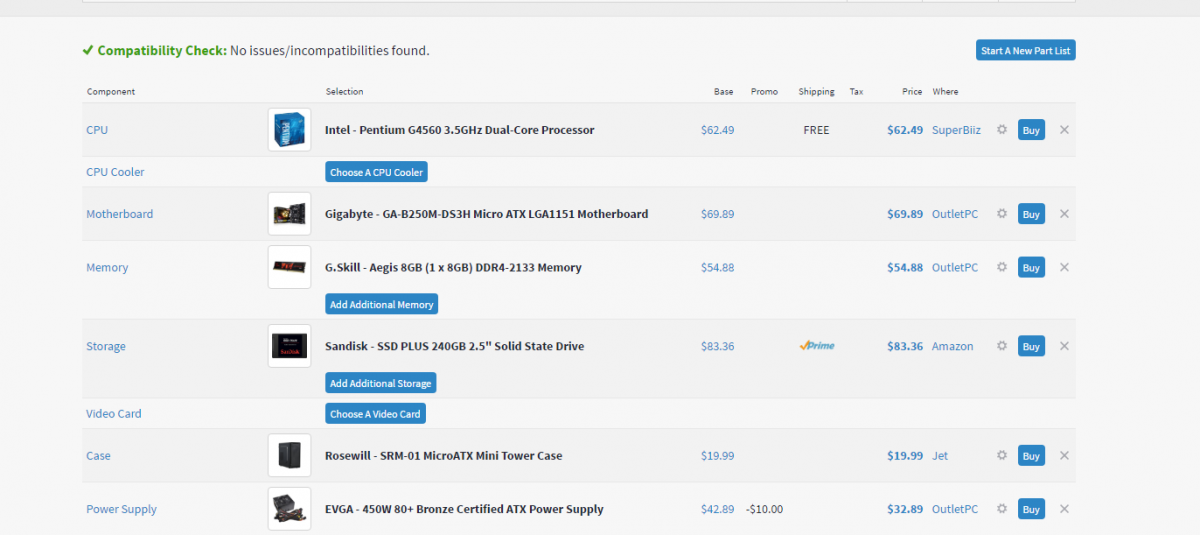Remove the Rosewill SRM-01 case
The height and width of the screenshot is (535, 1200).
(x=1064, y=455)
